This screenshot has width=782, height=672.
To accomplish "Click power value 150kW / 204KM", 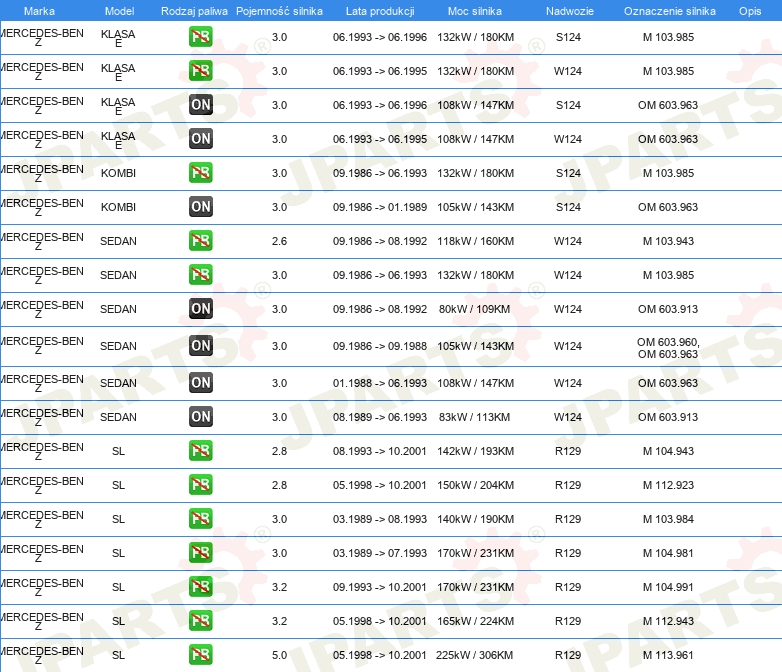I will (x=475, y=485).
